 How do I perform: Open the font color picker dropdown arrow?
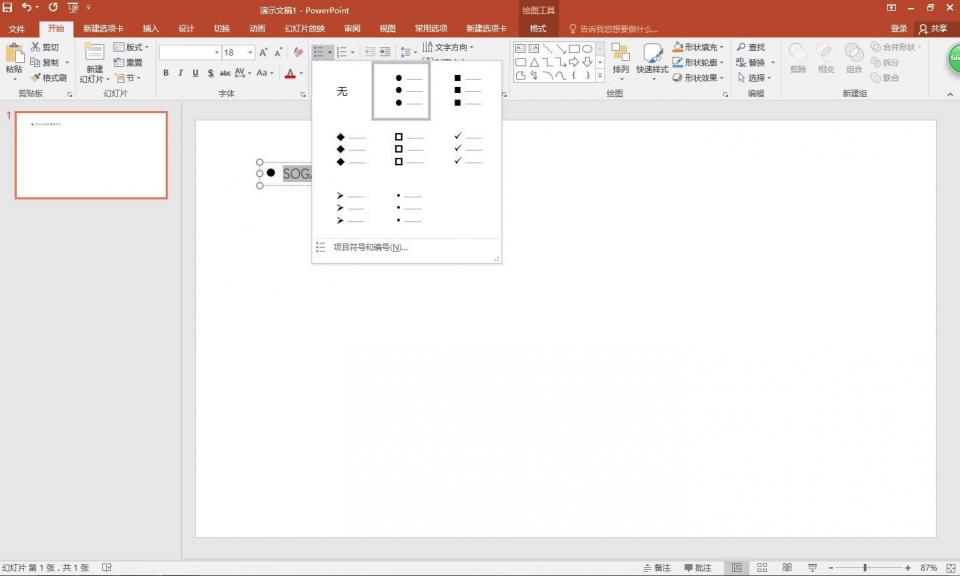click(x=301, y=73)
